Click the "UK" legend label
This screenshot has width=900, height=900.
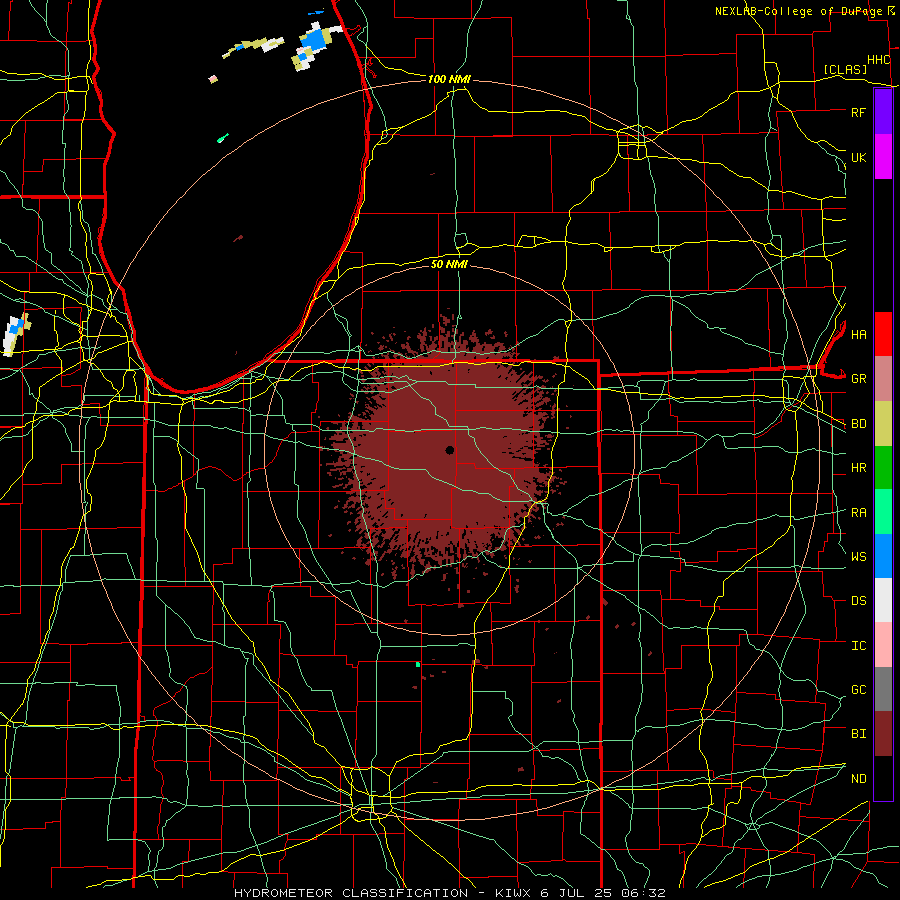858,157
